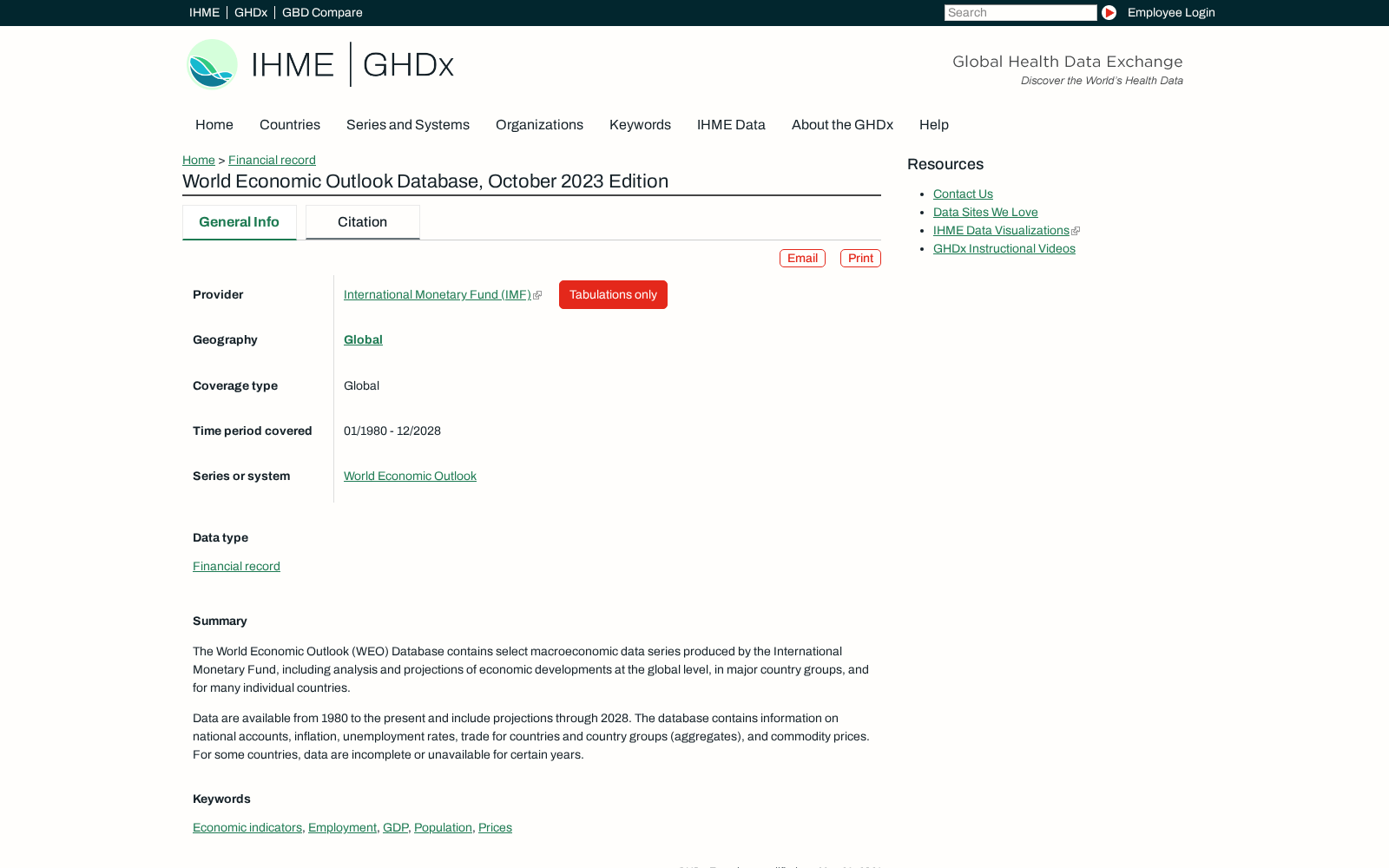Open GBD Compare in top bar
This screenshot has width=1389, height=868.
pos(322,12)
